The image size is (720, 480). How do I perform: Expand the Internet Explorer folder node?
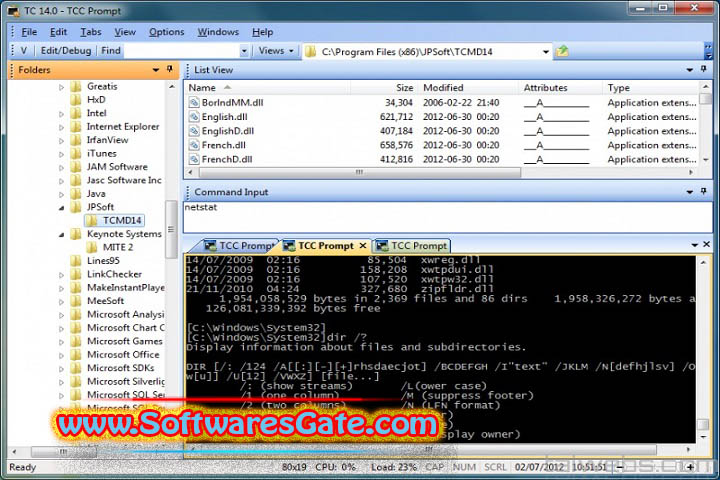point(61,127)
